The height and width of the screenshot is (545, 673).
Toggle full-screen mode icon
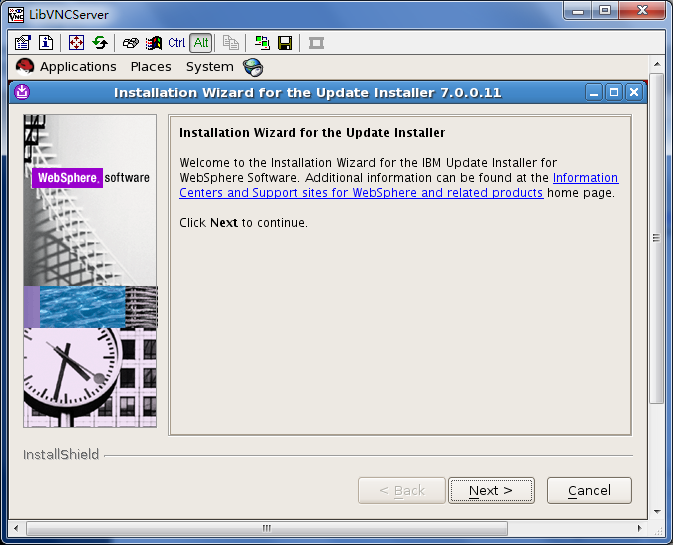[x=76, y=43]
